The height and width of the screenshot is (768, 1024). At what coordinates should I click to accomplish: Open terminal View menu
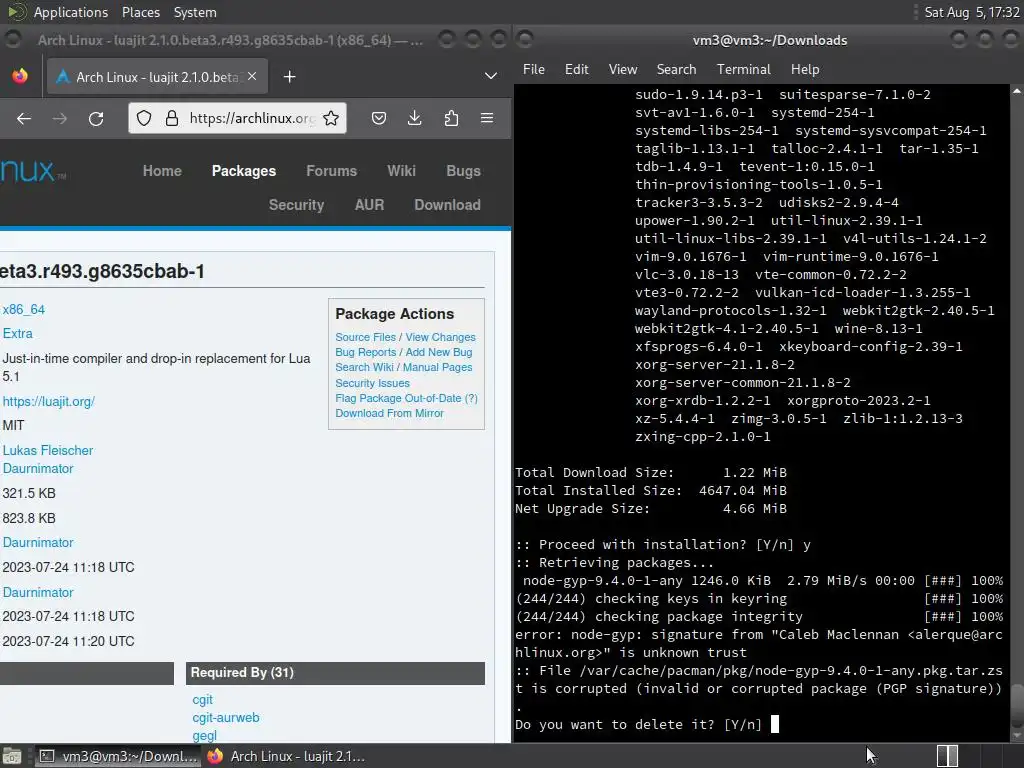(x=622, y=69)
